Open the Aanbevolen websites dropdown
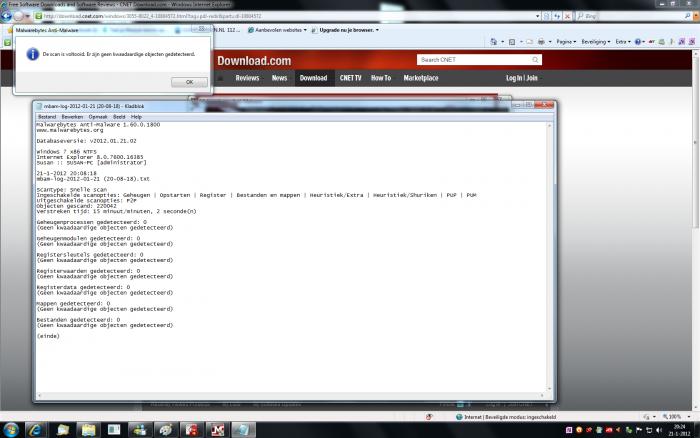This screenshot has width=700, height=438. 277,30
